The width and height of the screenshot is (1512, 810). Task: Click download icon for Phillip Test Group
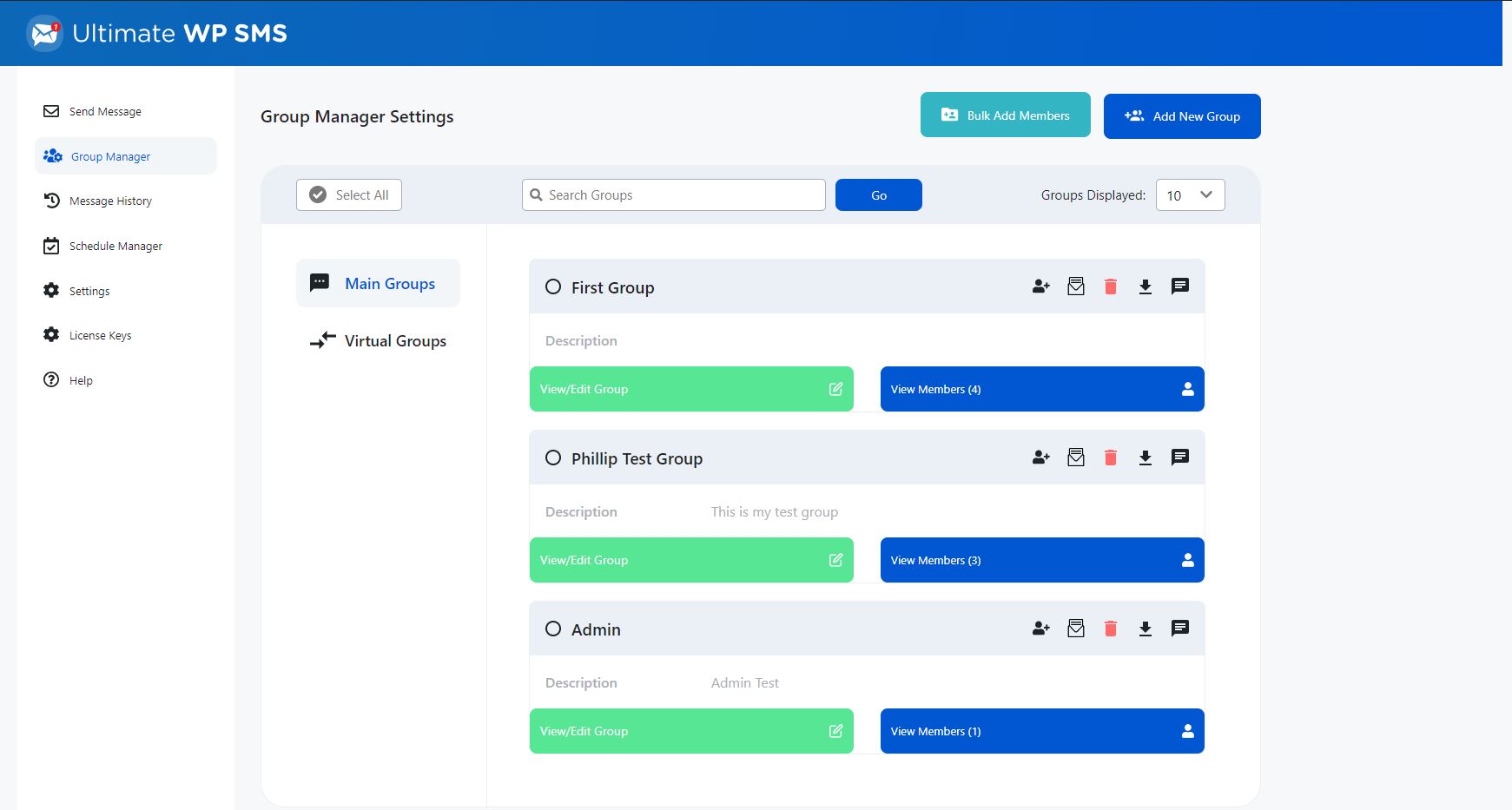[1145, 458]
